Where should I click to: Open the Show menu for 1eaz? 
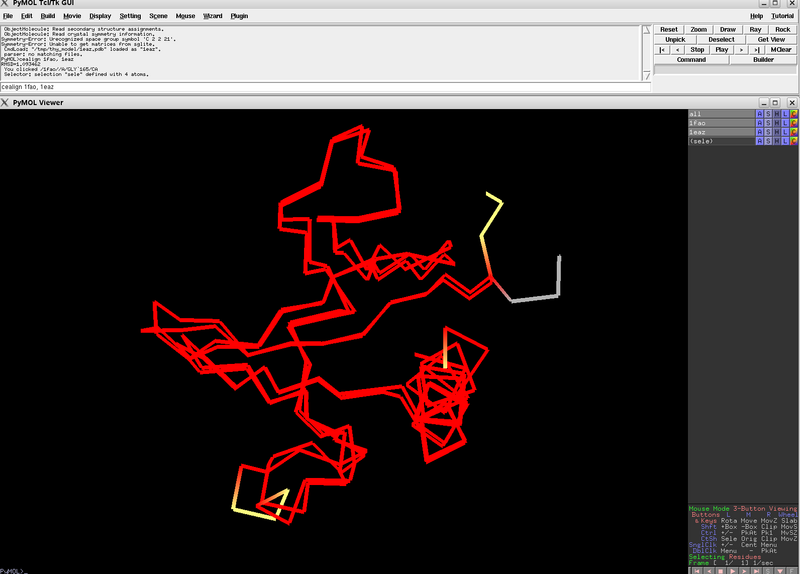coord(768,132)
